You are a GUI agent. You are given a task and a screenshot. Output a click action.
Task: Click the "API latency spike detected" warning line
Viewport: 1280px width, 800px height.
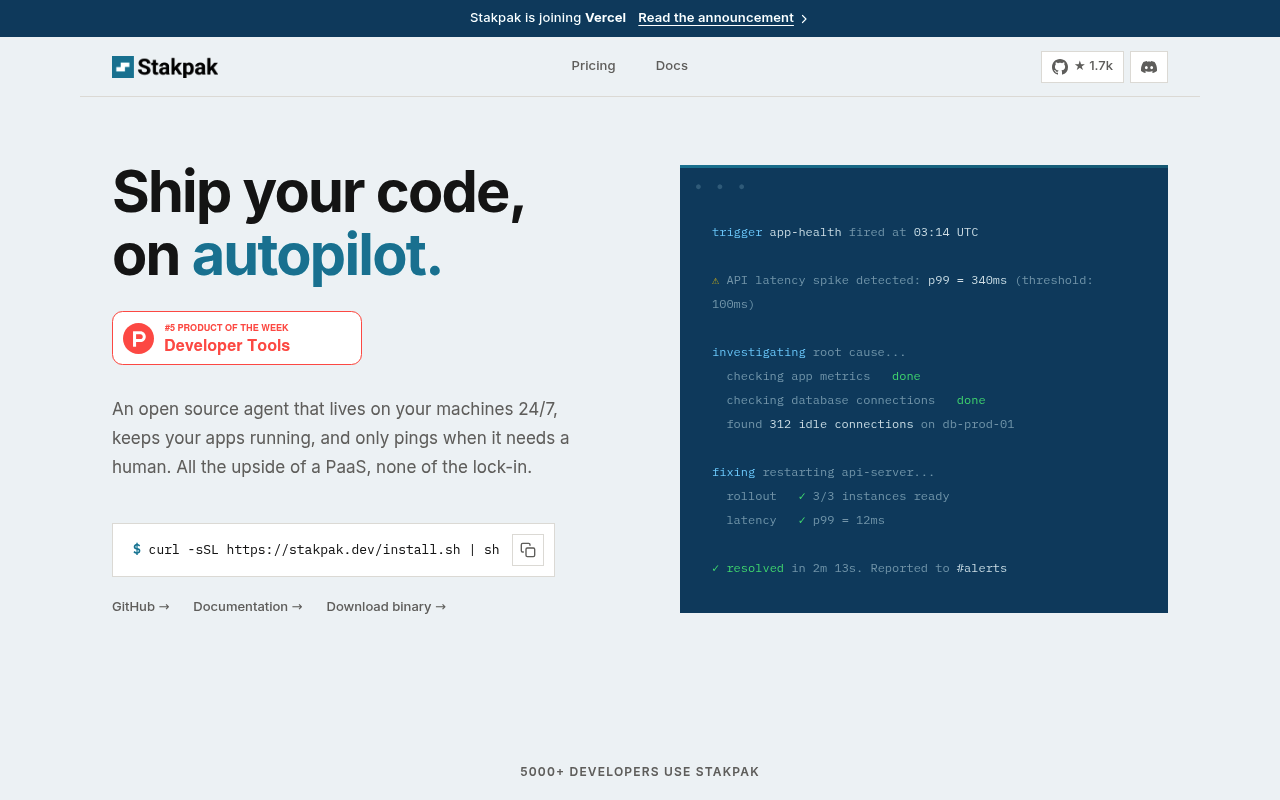click(903, 292)
